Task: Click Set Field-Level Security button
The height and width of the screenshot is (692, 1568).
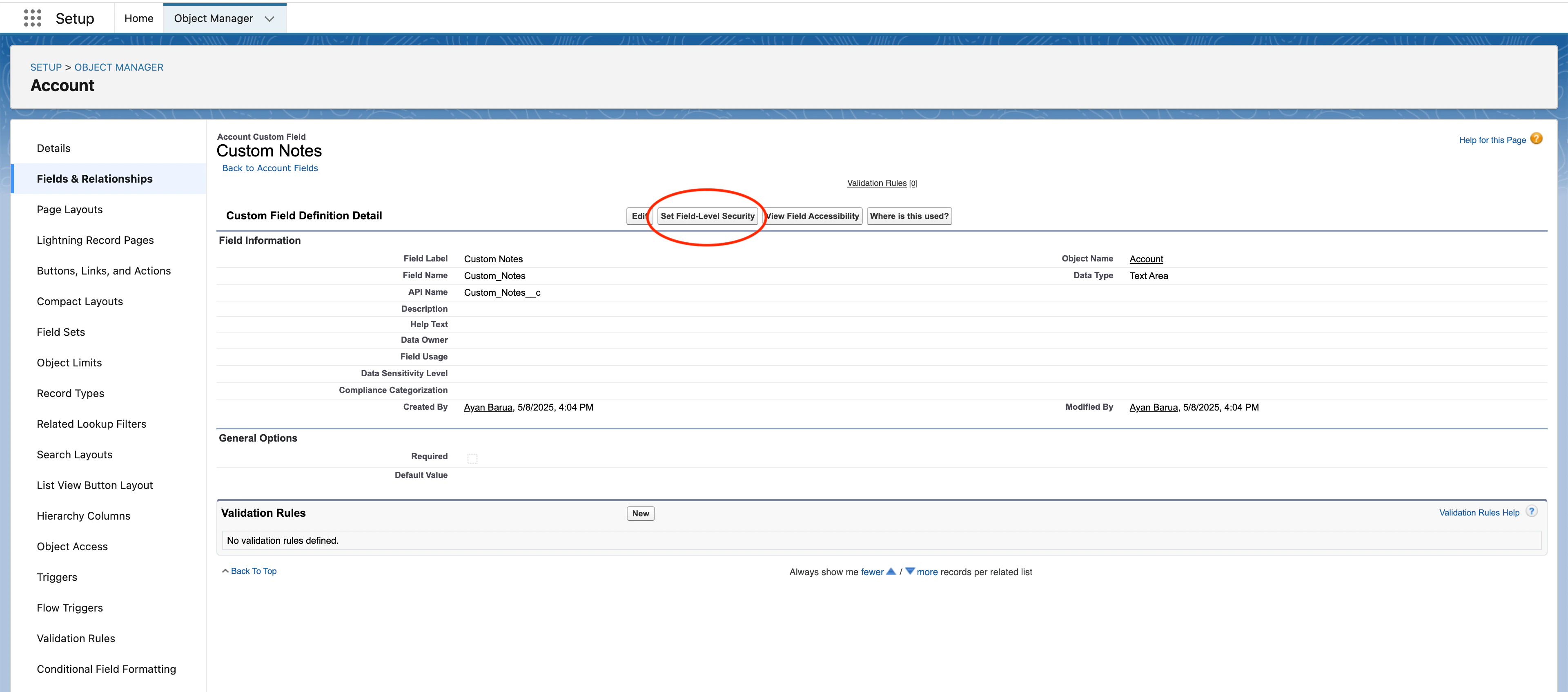Action: click(x=707, y=216)
